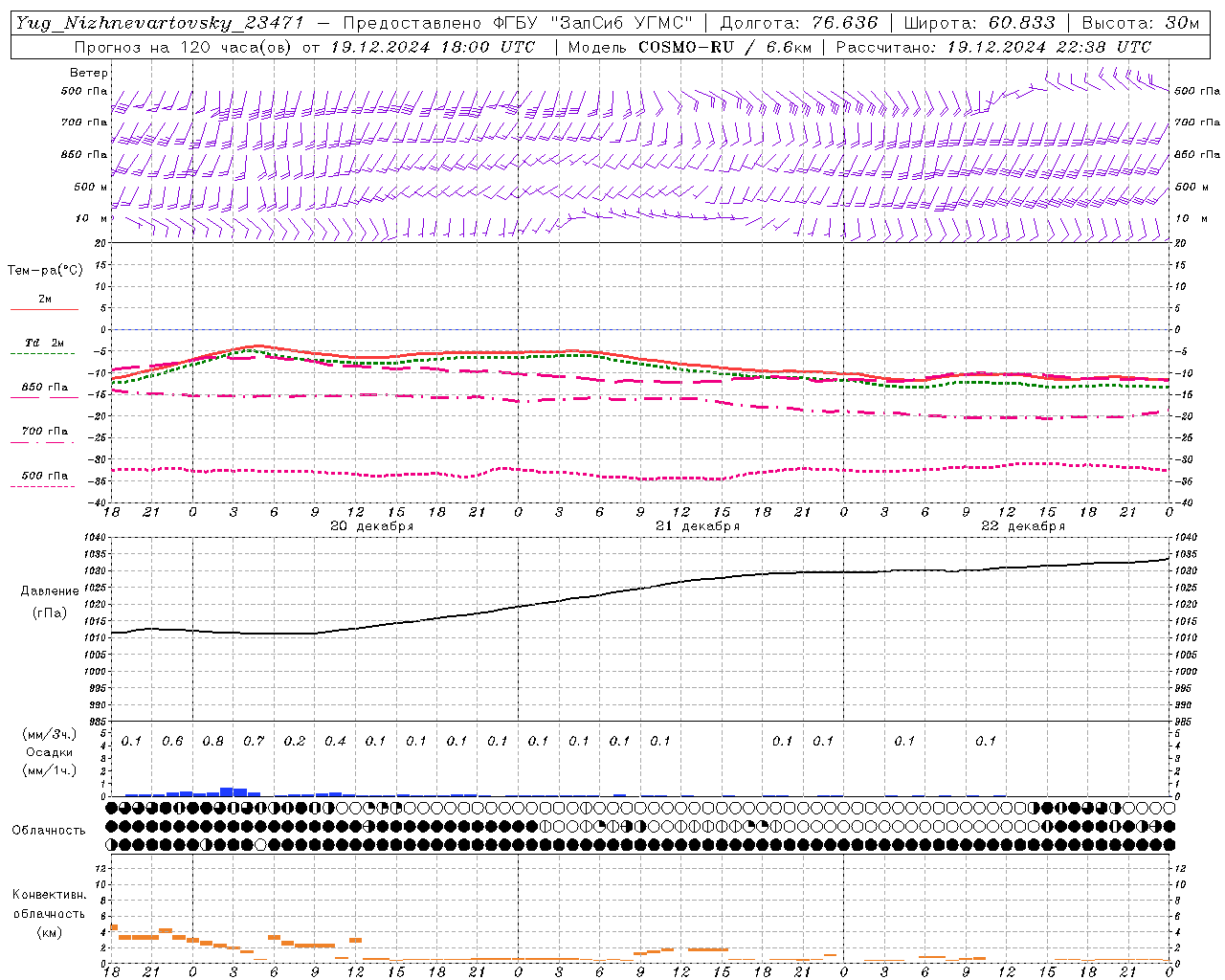The image size is (1225, 980).
Task: Click the Осадки label
Action: tap(50, 752)
